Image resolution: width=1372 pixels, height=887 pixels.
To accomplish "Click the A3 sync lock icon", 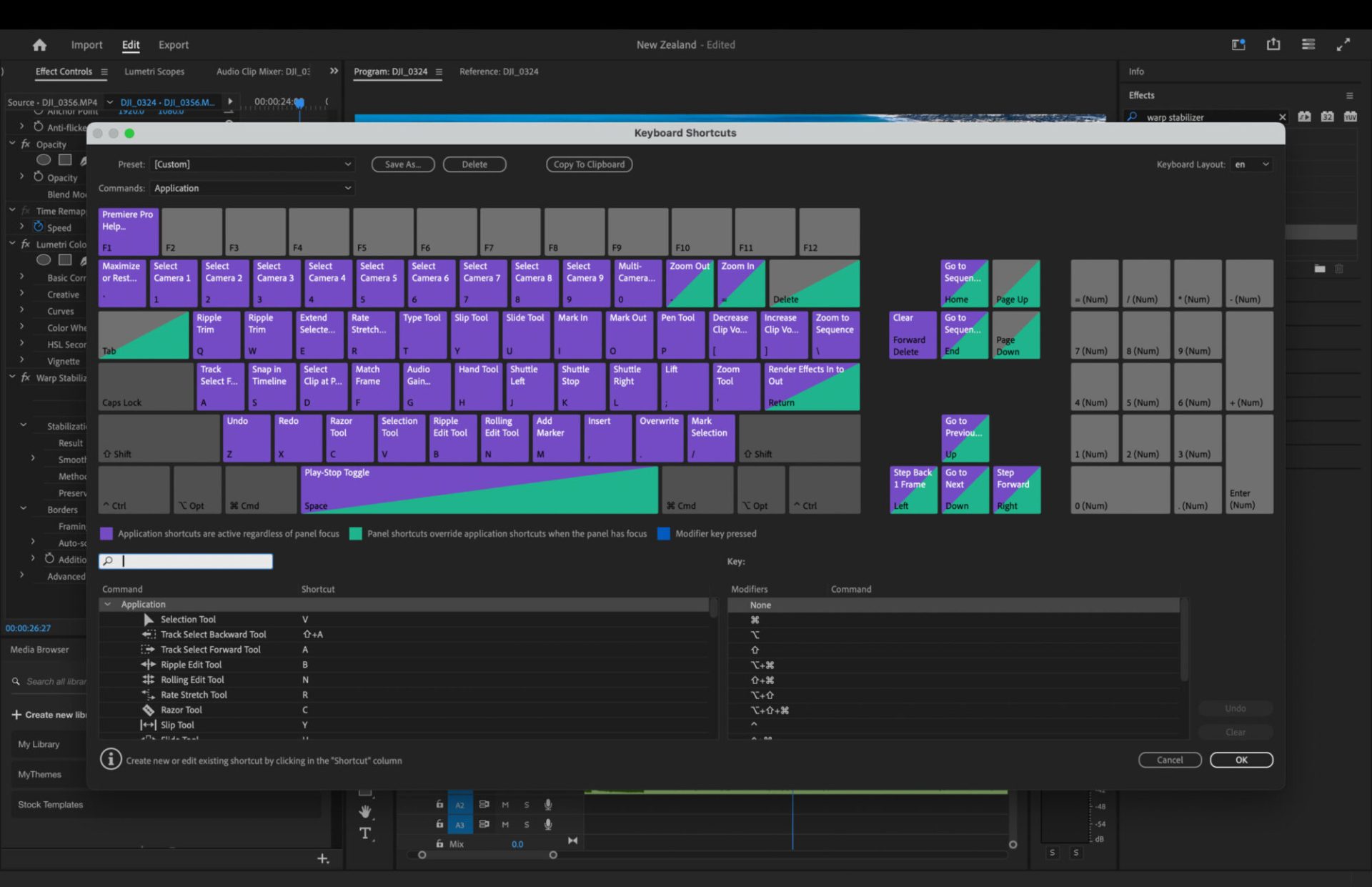I will (484, 824).
